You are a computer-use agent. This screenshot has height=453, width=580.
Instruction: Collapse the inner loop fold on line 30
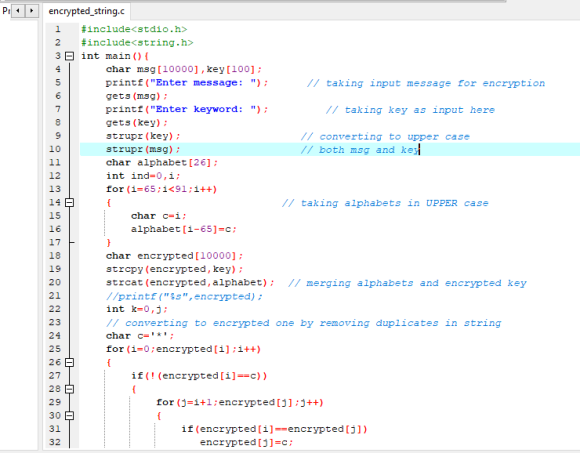tap(69, 416)
